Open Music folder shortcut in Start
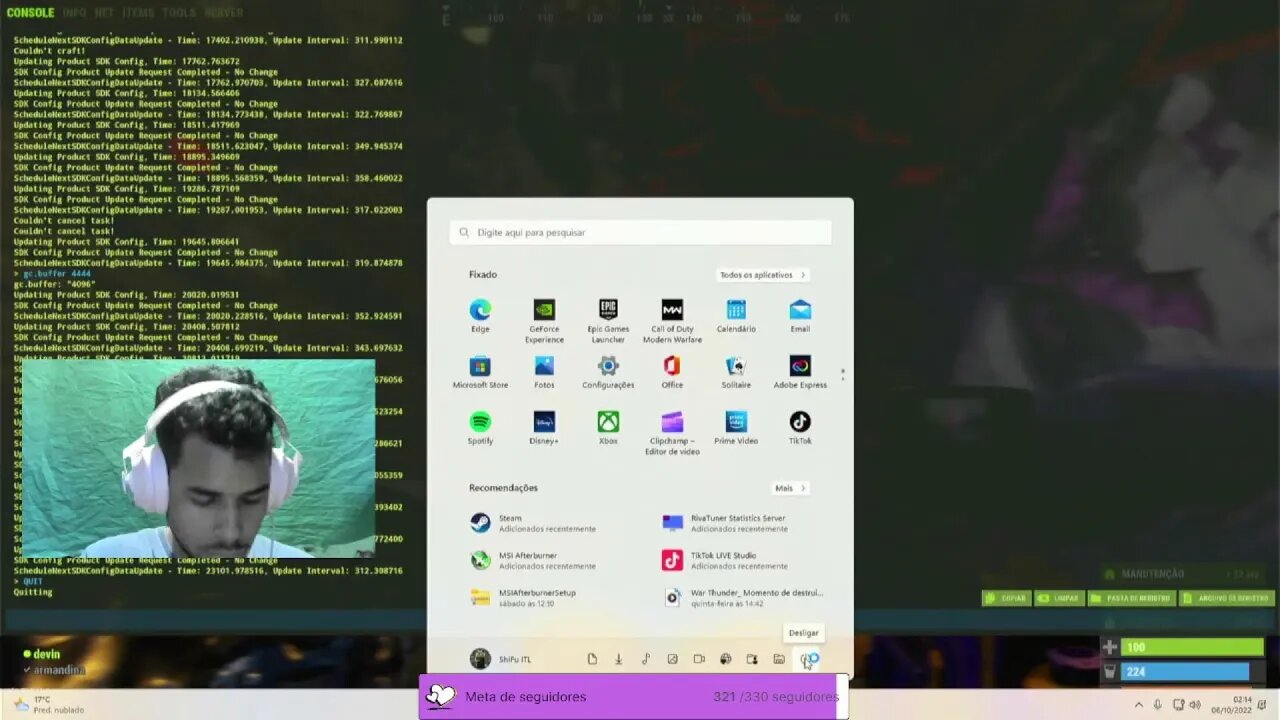This screenshot has height=720, width=1280. pos(646,659)
